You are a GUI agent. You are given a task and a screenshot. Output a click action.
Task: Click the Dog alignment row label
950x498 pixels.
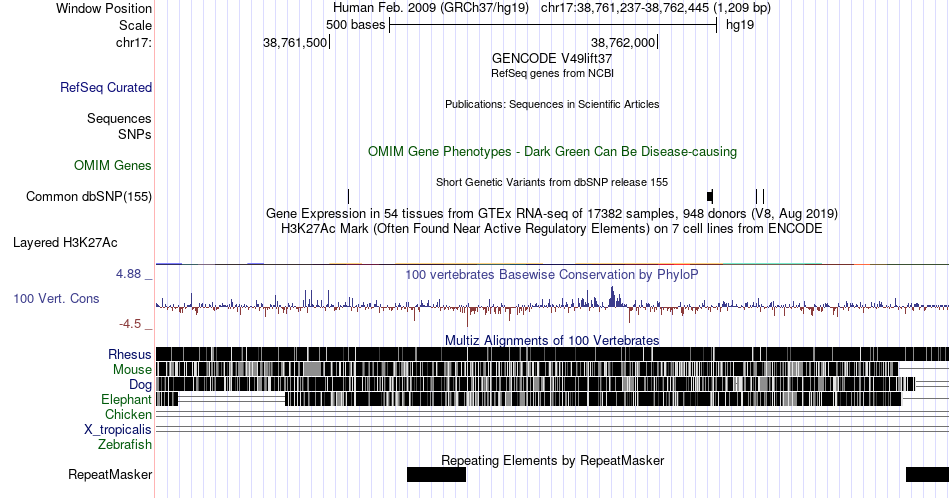click(140, 384)
